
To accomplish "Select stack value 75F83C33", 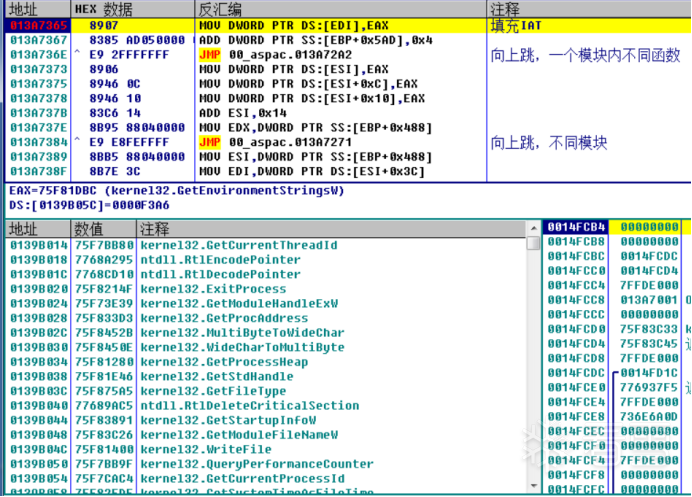I will [x=649, y=329].
